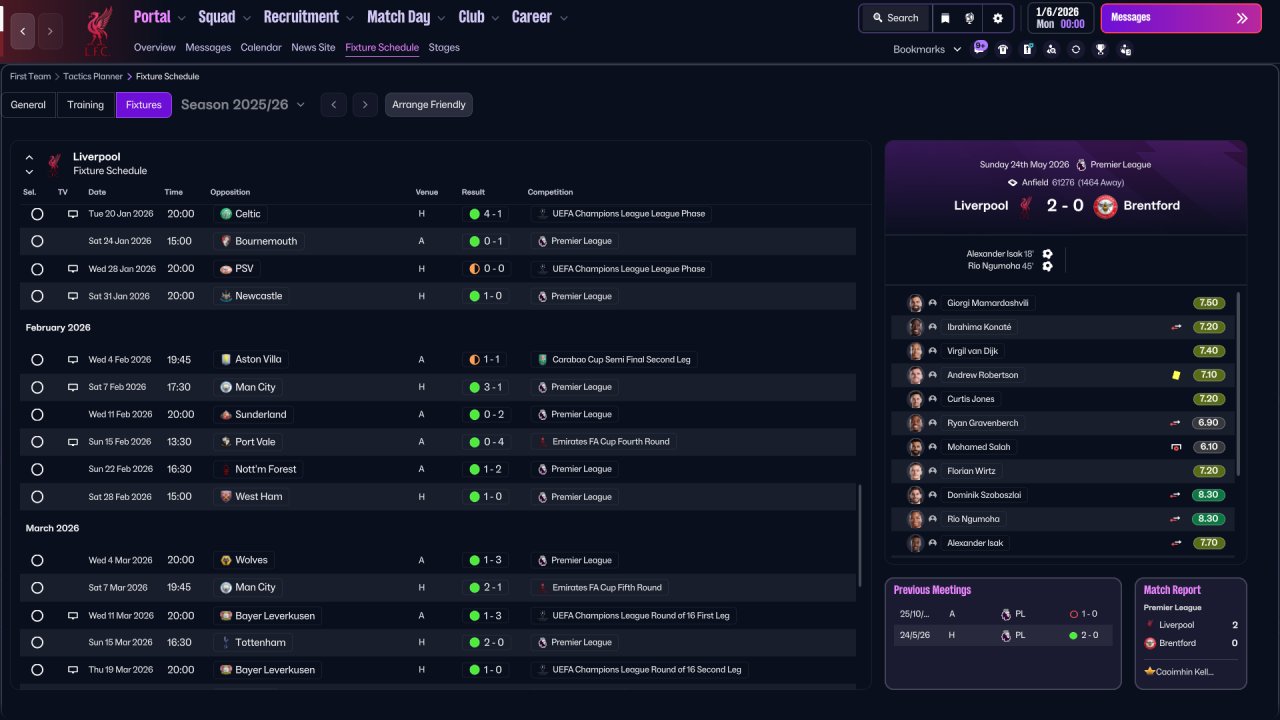Viewport: 1280px width, 720px height.
Task: Select the PSV fixture radio button
Action: coord(37,269)
